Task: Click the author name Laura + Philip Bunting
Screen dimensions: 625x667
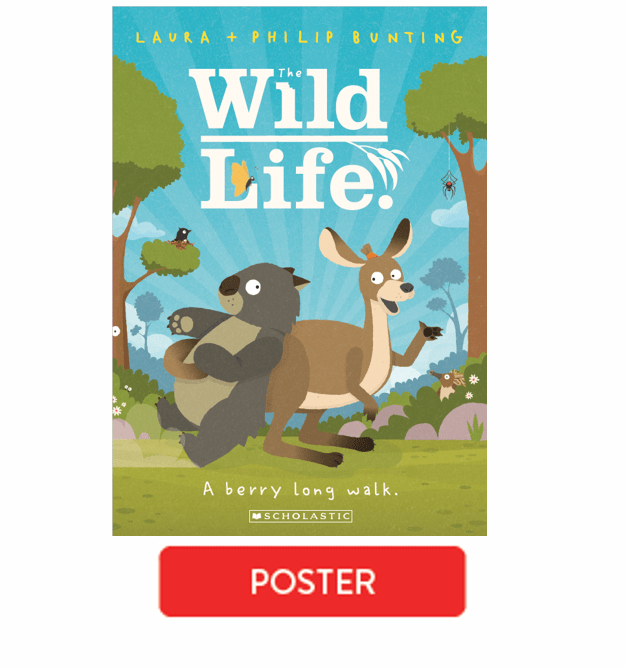Action: (300, 37)
